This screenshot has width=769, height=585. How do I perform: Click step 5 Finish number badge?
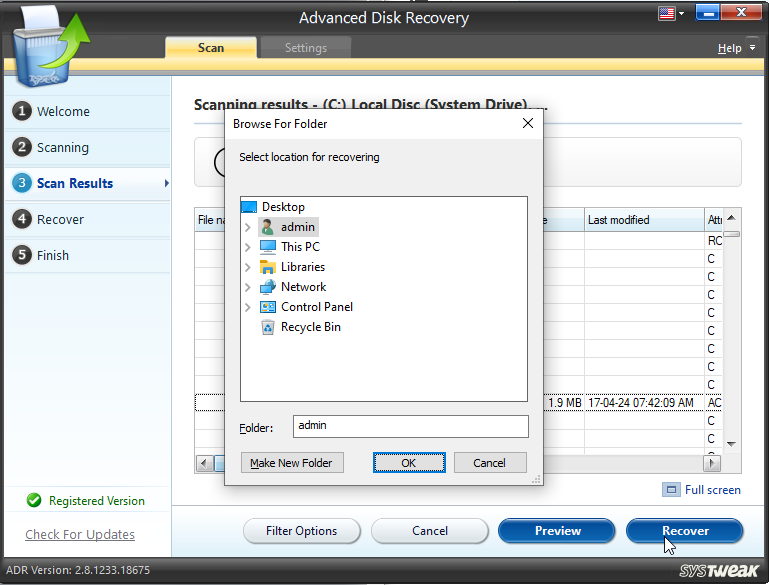point(22,255)
